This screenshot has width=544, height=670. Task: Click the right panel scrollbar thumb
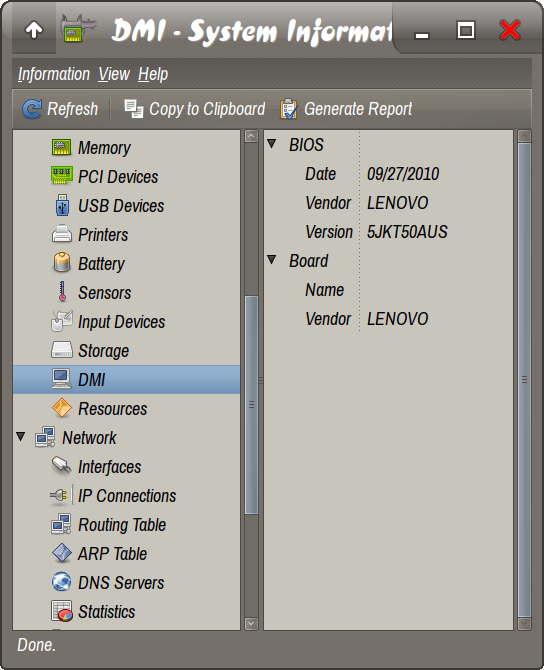[x=524, y=379]
